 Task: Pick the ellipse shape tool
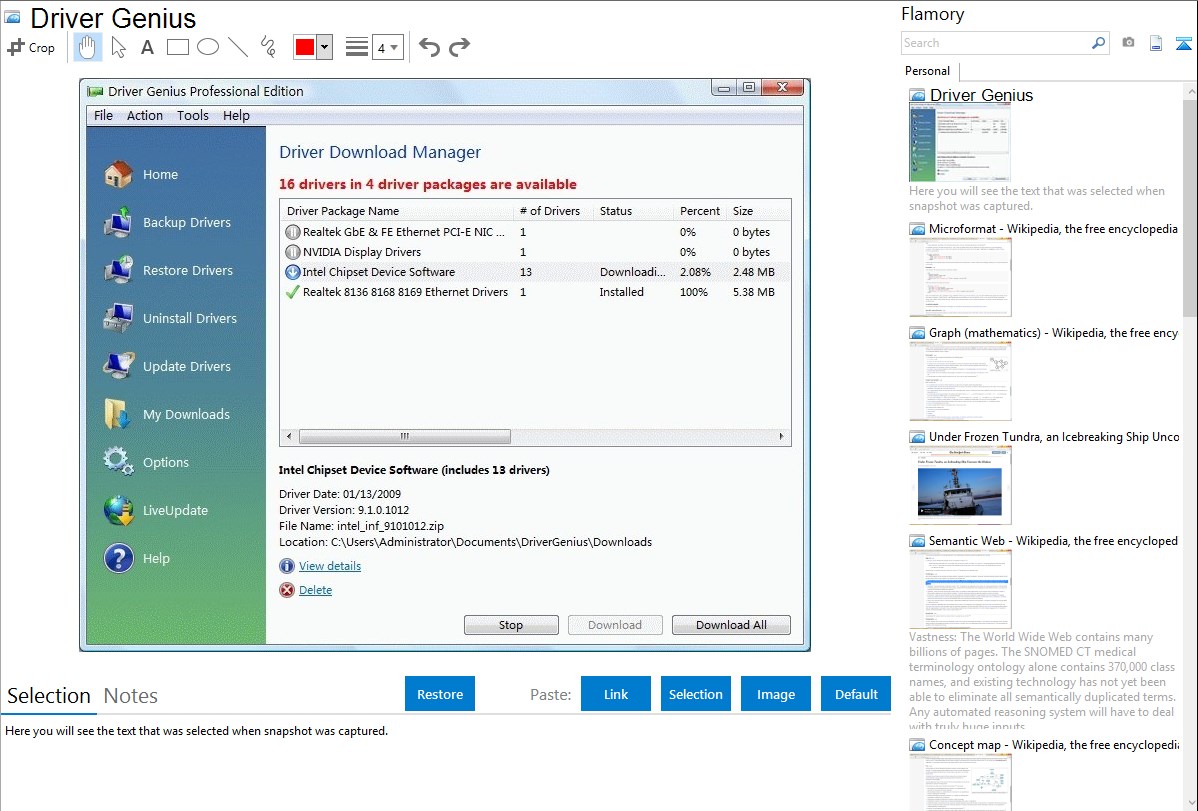[208, 47]
